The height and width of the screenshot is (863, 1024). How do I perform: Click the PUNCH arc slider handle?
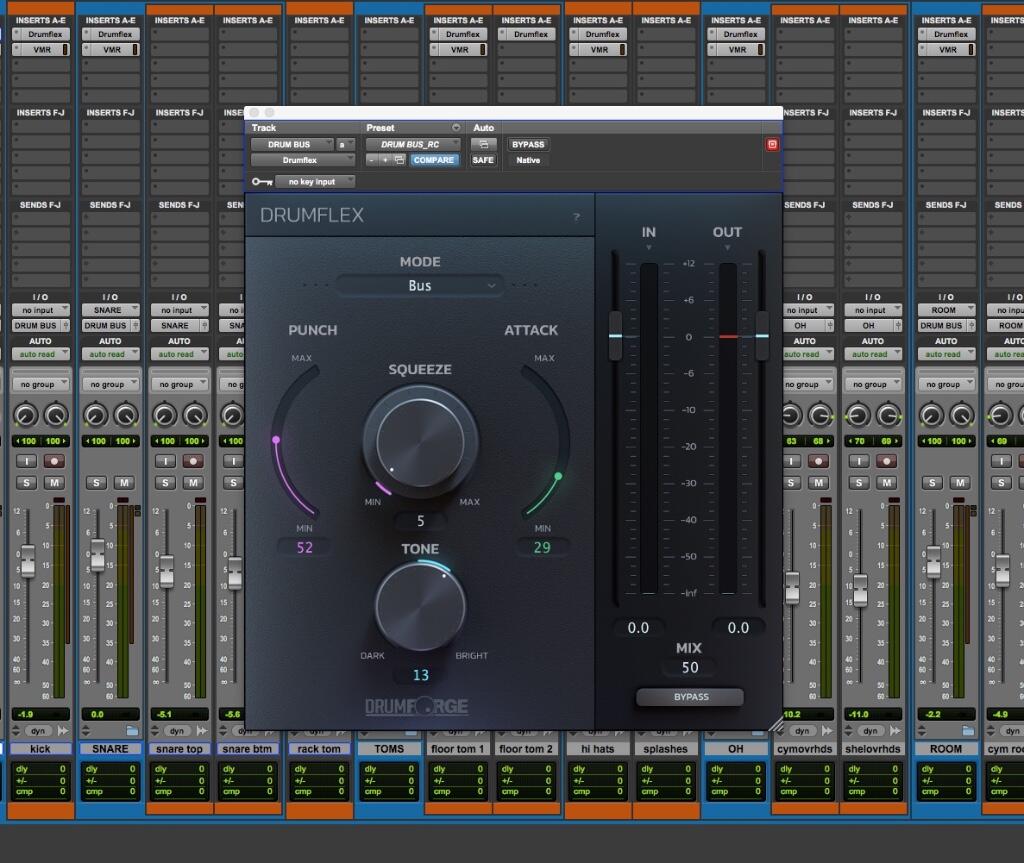(x=276, y=440)
